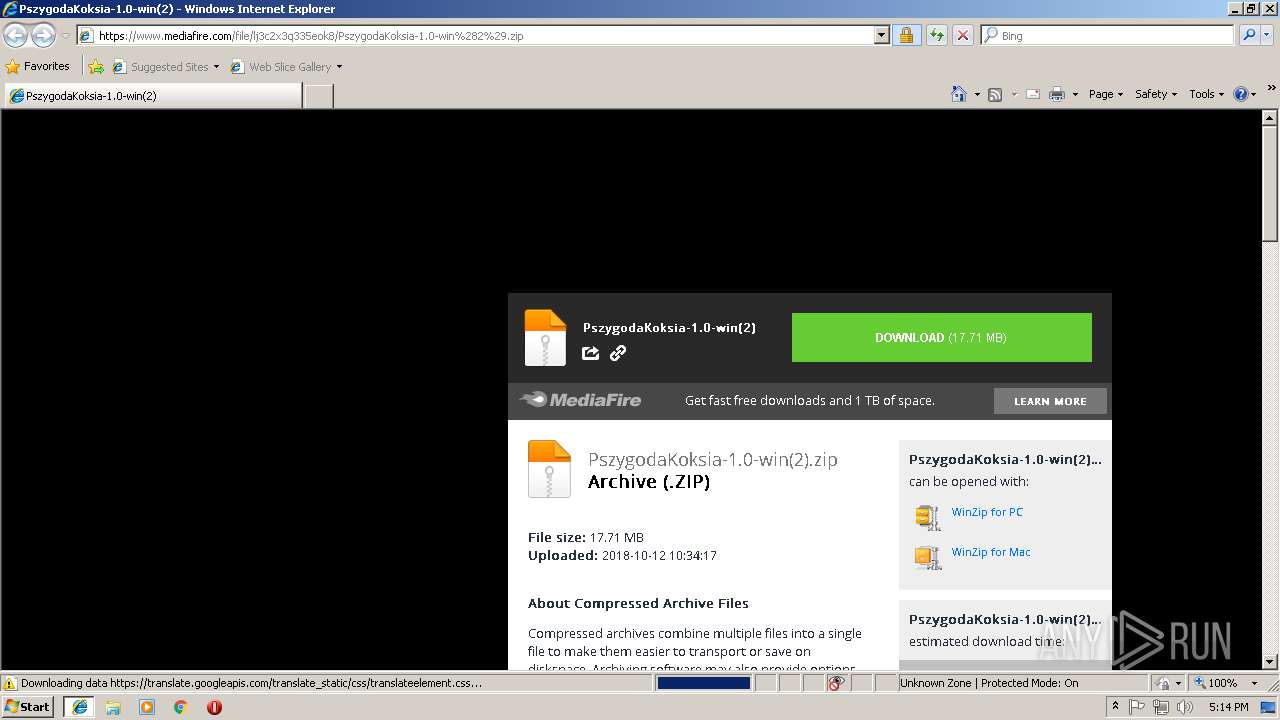Click the browser Forward arrow button
This screenshot has height=720, width=1280.
[x=43, y=35]
